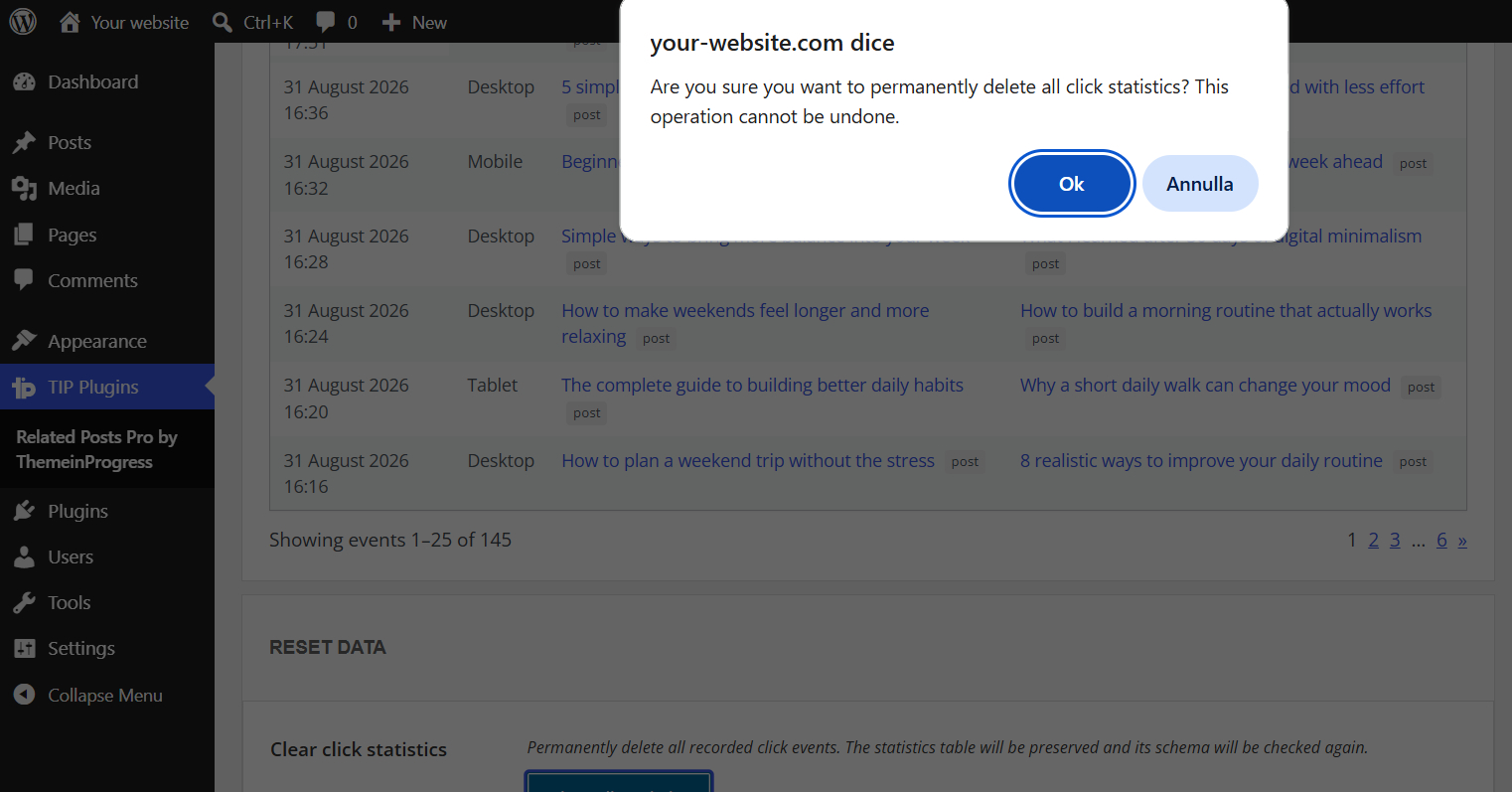Screen dimensions: 1512x792
Task: Cancel the dialog with Annulla
Action: coord(1200,184)
